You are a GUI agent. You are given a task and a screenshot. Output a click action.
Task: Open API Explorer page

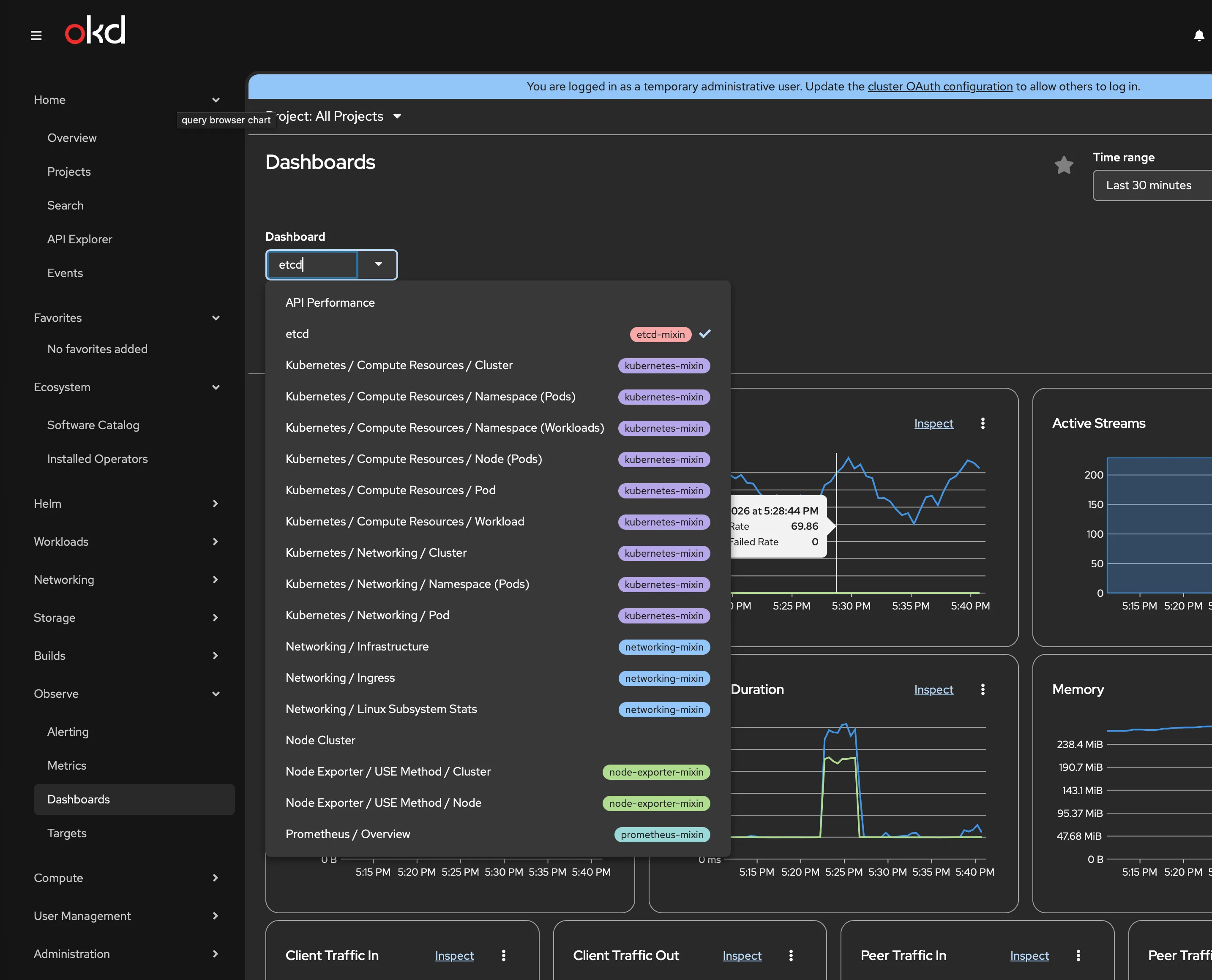click(x=134, y=240)
